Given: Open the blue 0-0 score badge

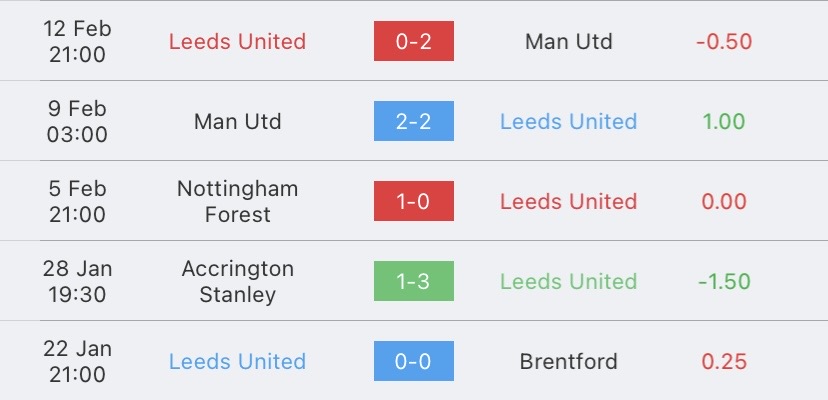Looking at the screenshot, I should point(413,361).
